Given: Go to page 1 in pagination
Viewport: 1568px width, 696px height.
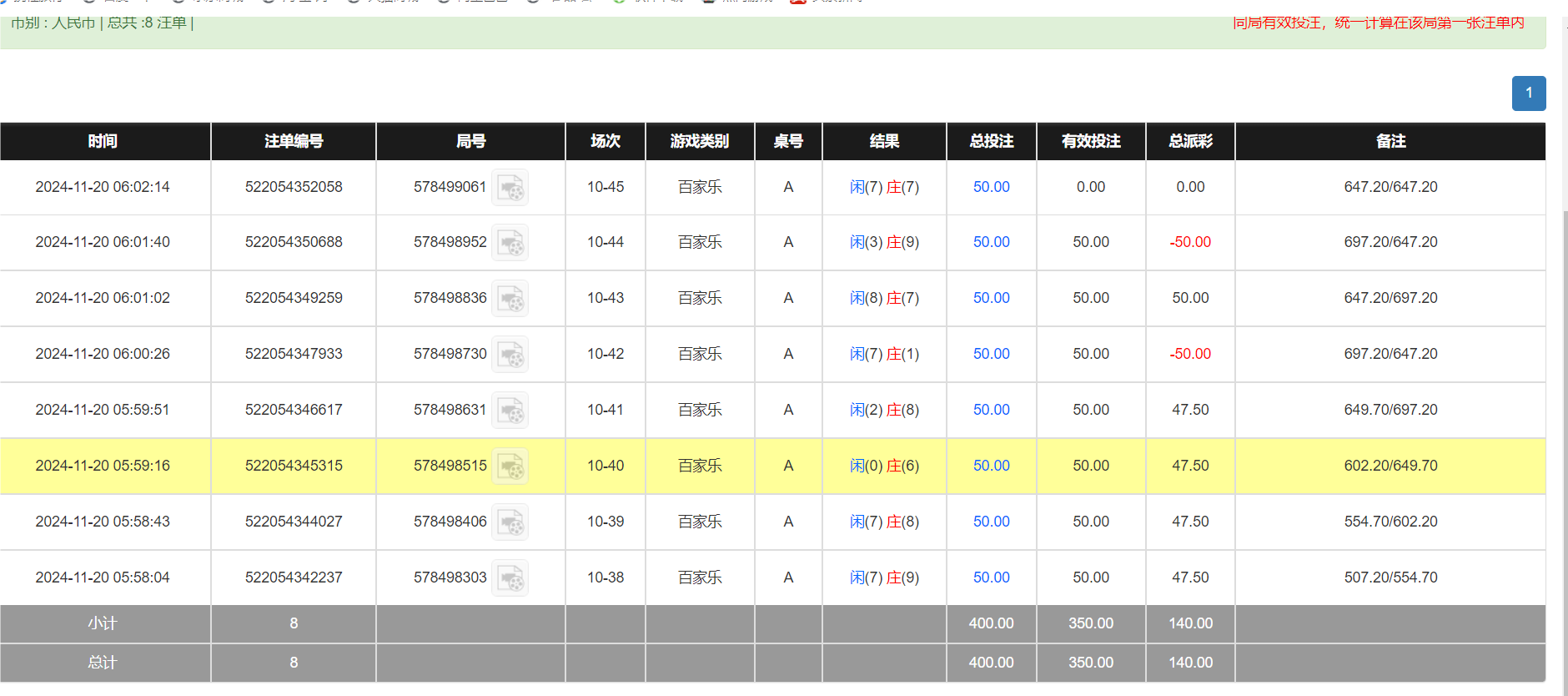Looking at the screenshot, I should click(1528, 93).
